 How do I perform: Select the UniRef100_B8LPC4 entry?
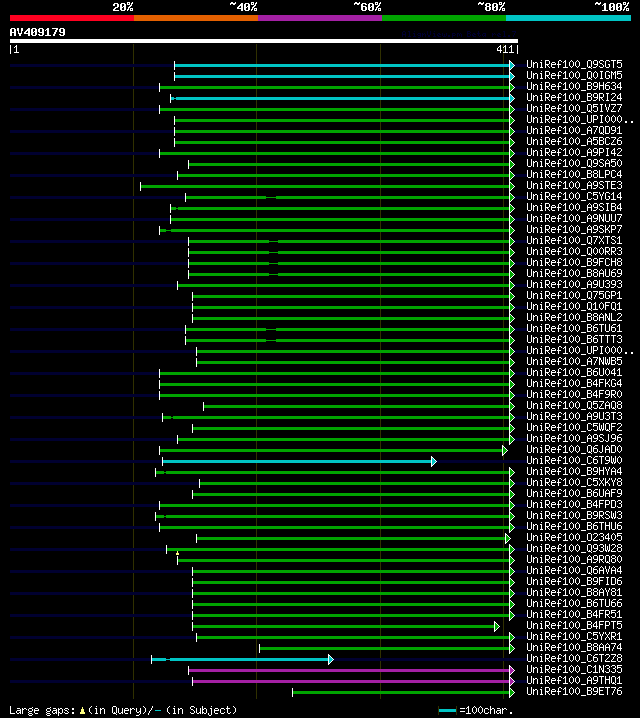[574, 174]
